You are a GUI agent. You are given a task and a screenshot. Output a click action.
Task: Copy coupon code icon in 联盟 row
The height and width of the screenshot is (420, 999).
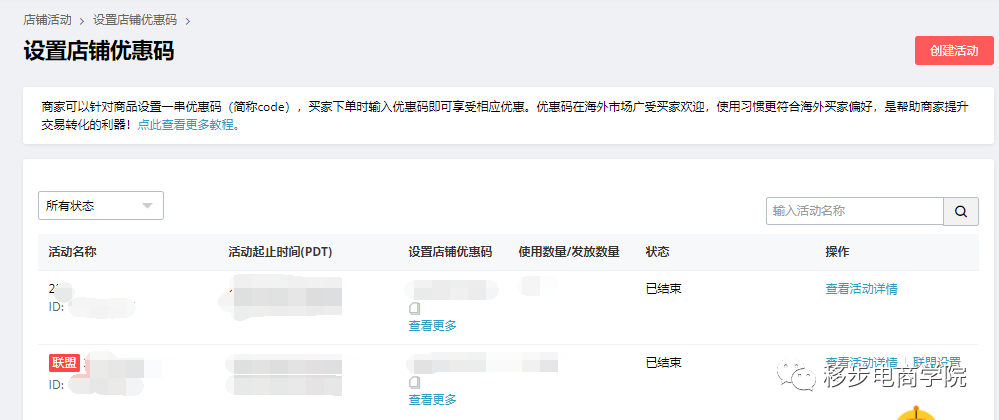coord(415,382)
